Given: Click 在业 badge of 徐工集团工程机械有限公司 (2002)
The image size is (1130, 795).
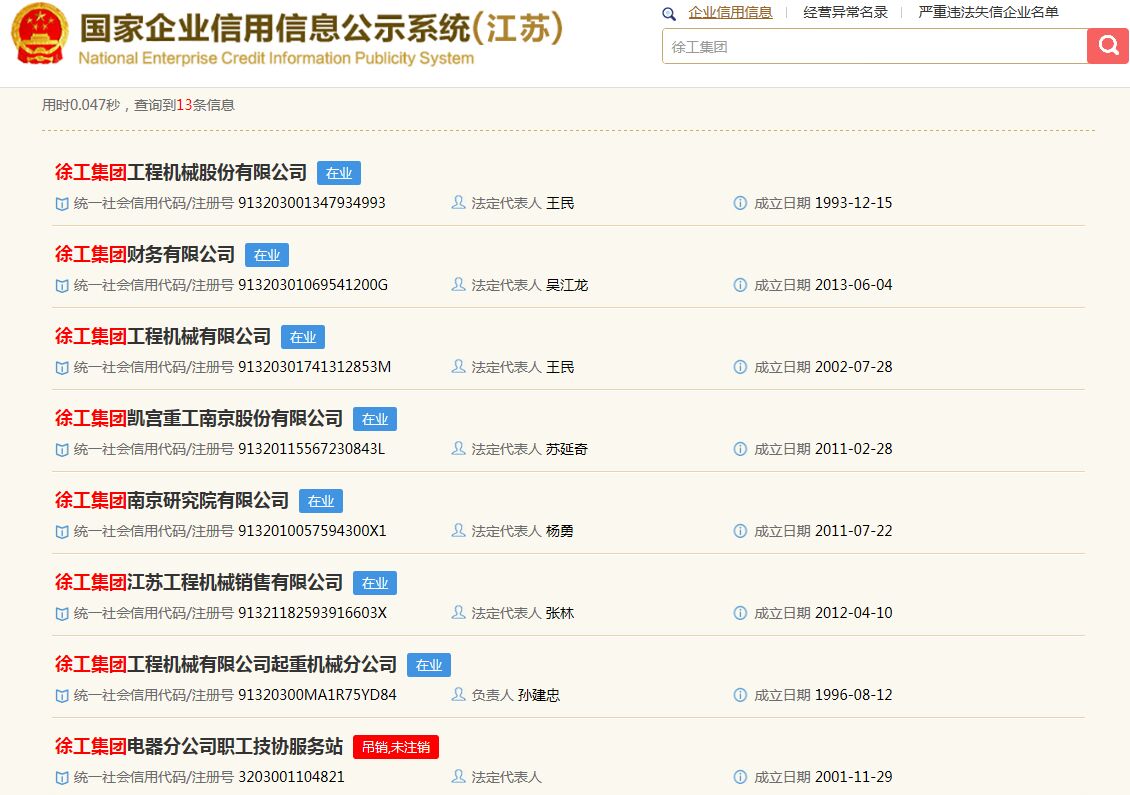Looking at the screenshot, I should pyautogui.click(x=303, y=337).
